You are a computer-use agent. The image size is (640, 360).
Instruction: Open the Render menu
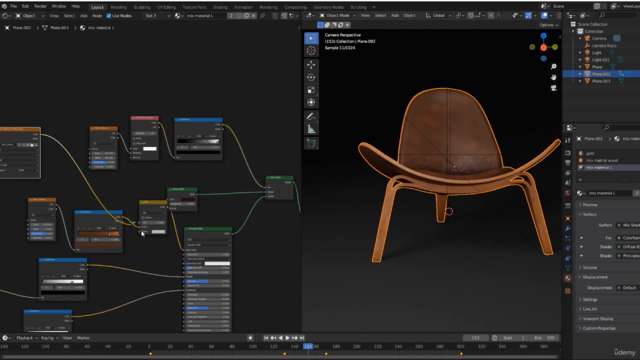coord(40,7)
